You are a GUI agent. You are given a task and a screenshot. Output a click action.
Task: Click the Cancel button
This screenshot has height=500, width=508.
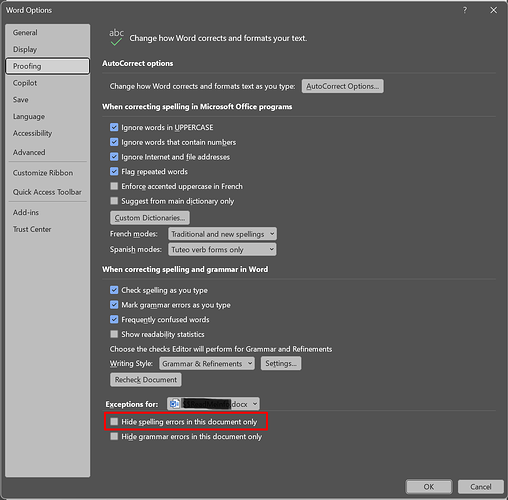click(481, 487)
